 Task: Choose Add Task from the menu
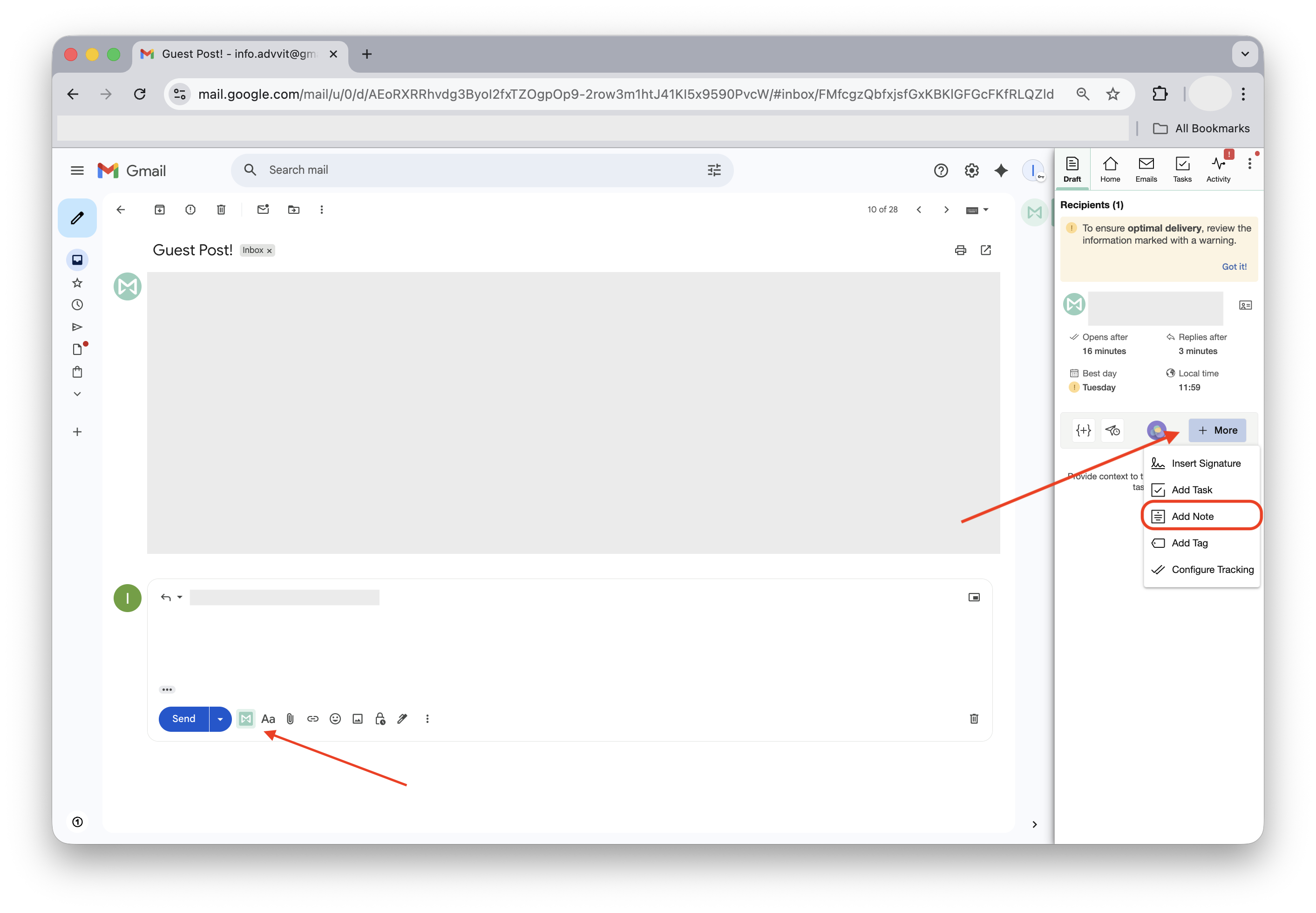1201,490
